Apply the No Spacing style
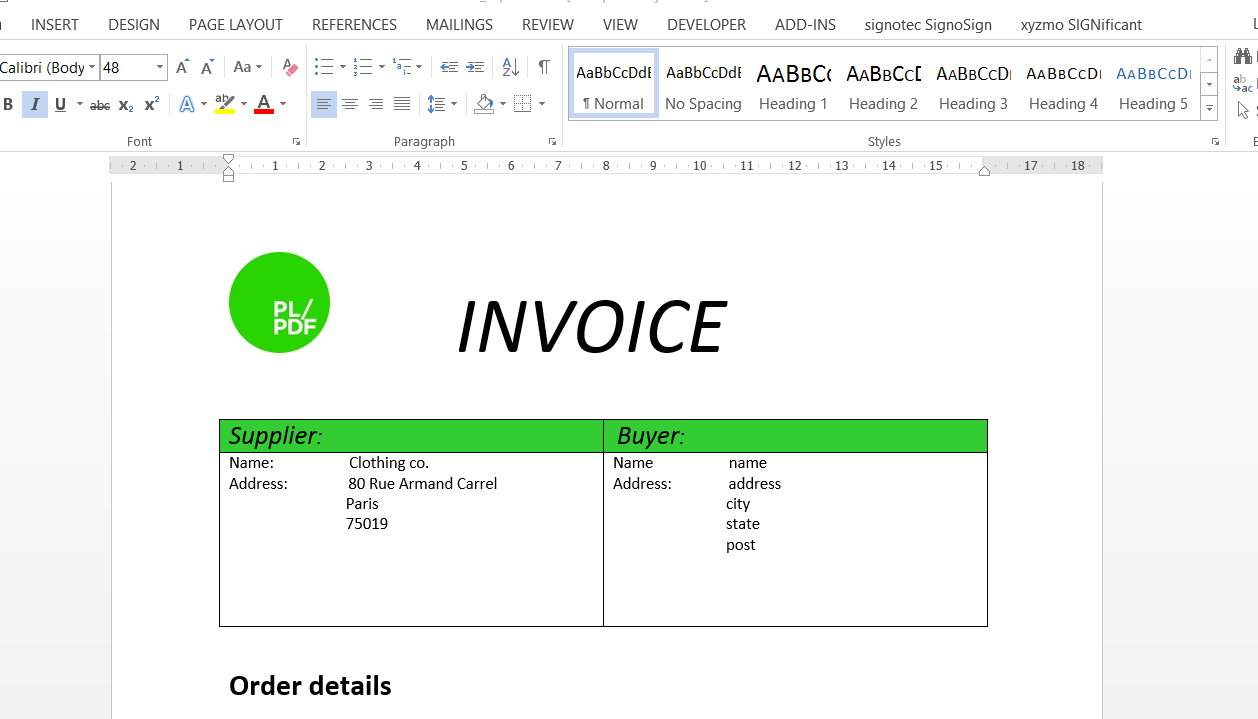 coord(703,86)
